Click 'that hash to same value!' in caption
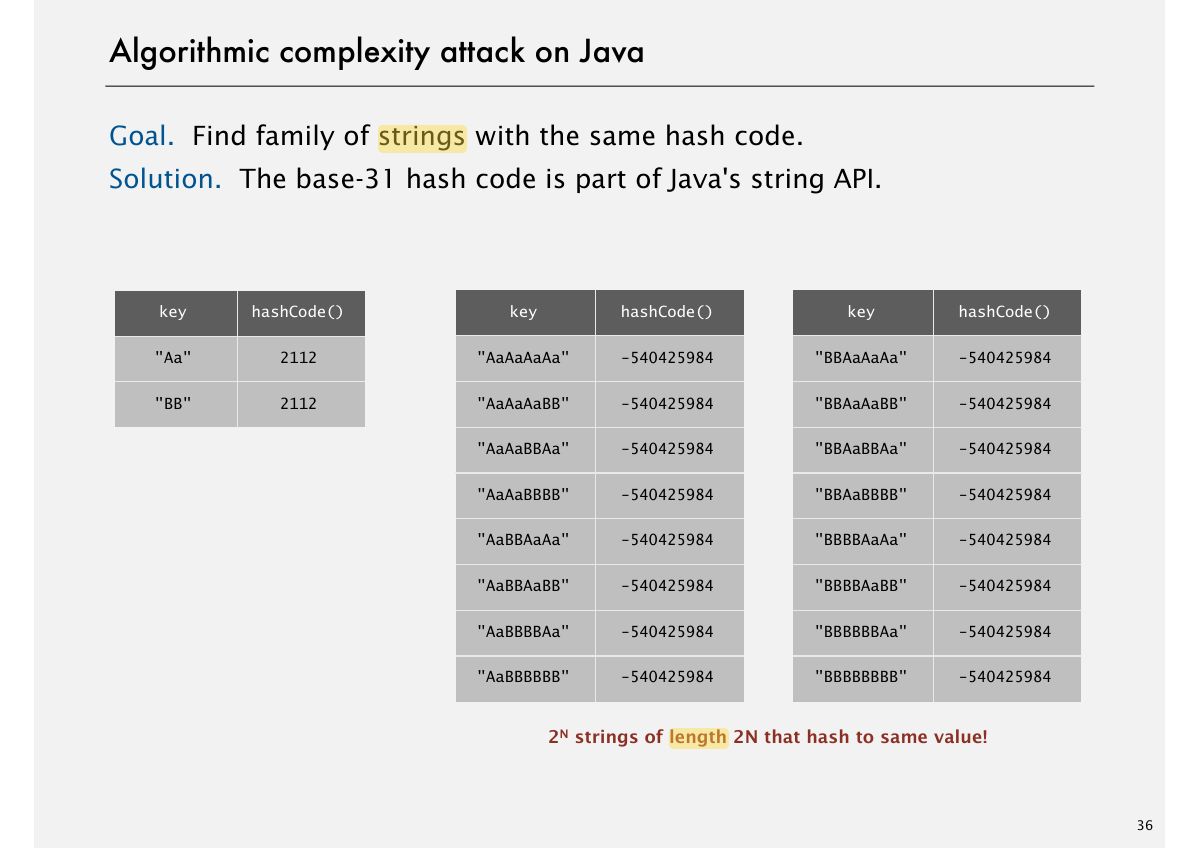 coord(876,738)
